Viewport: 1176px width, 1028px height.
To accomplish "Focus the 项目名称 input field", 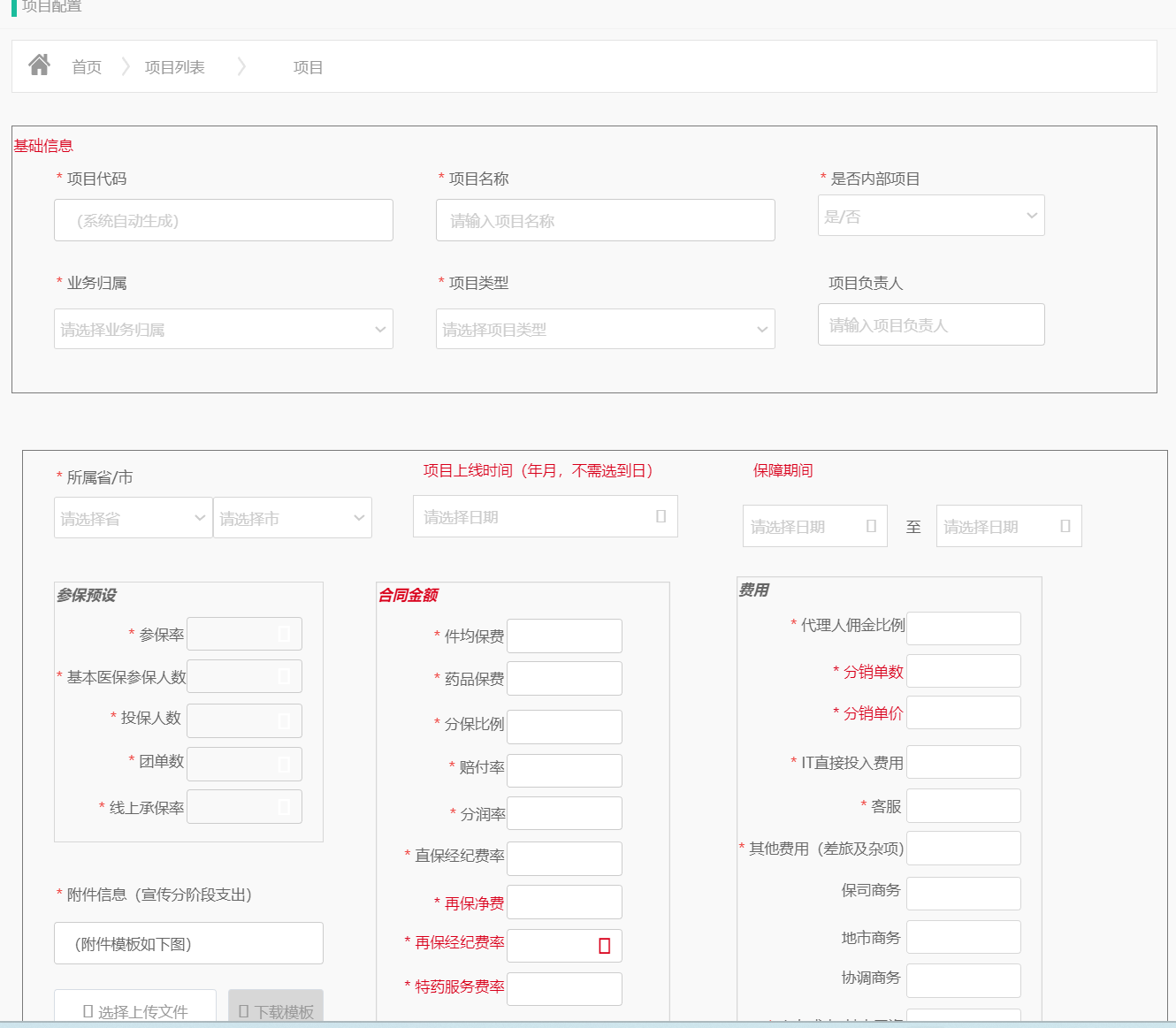I will coord(606,220).
